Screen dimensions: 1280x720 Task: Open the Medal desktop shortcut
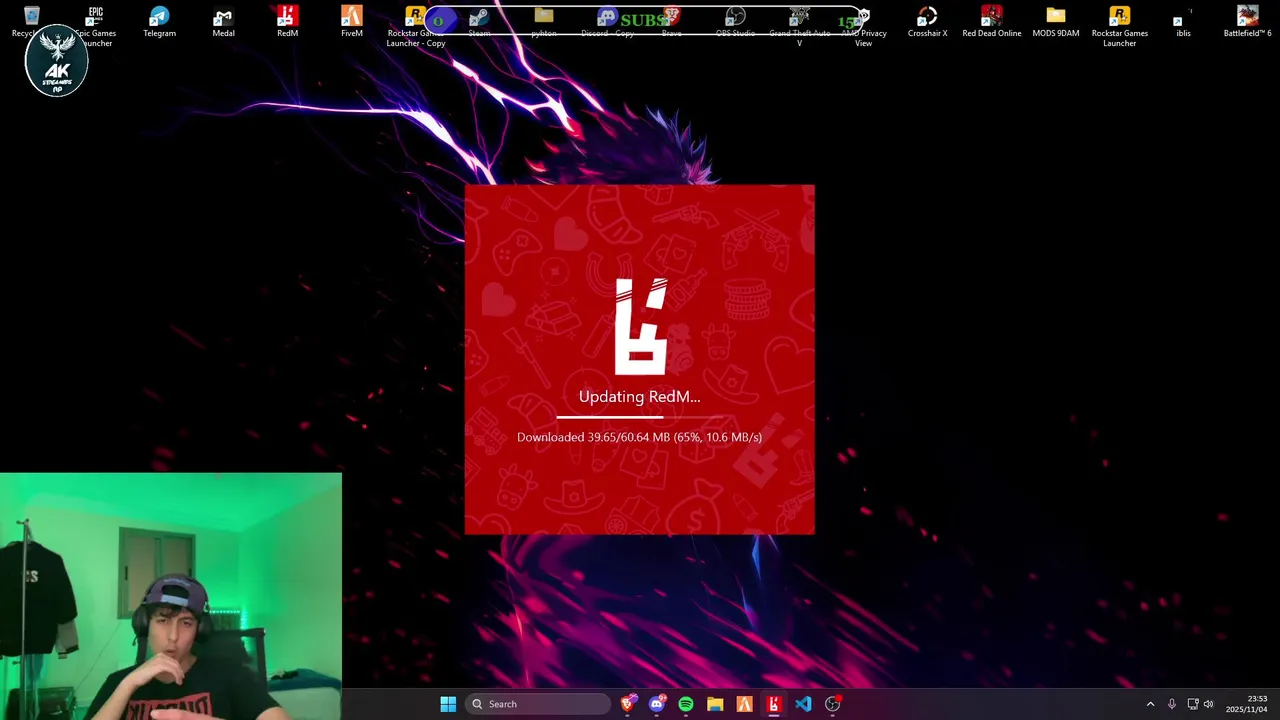click(x=223, y=22)
